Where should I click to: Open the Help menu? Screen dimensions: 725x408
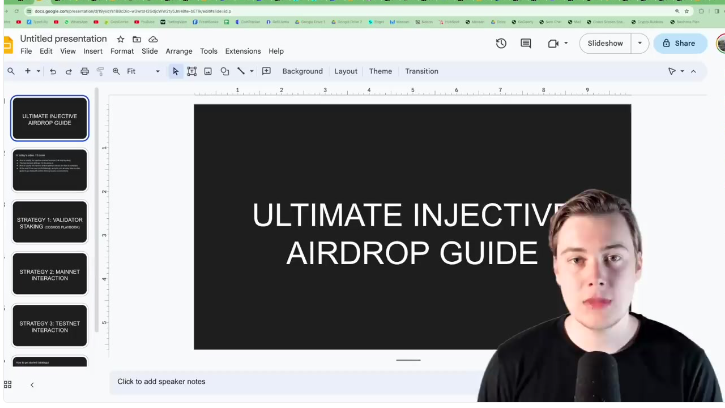click(x=276, y=51)
